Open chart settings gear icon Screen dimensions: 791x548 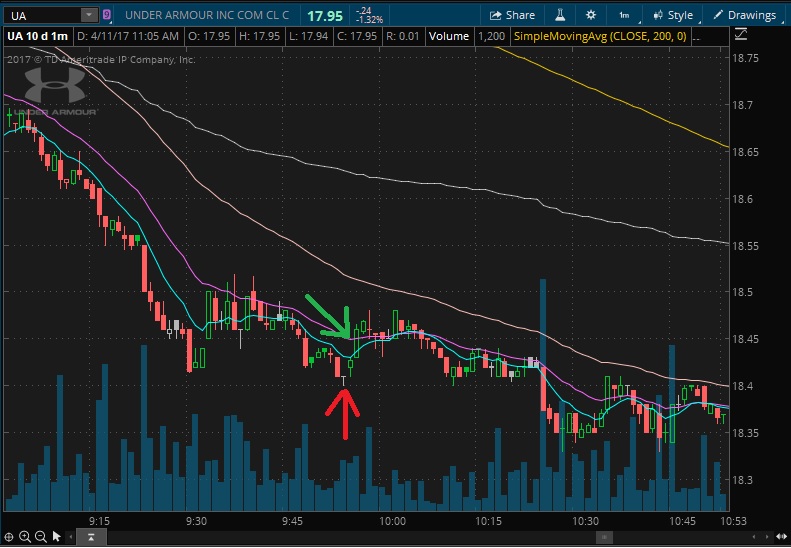coord(591,15)
